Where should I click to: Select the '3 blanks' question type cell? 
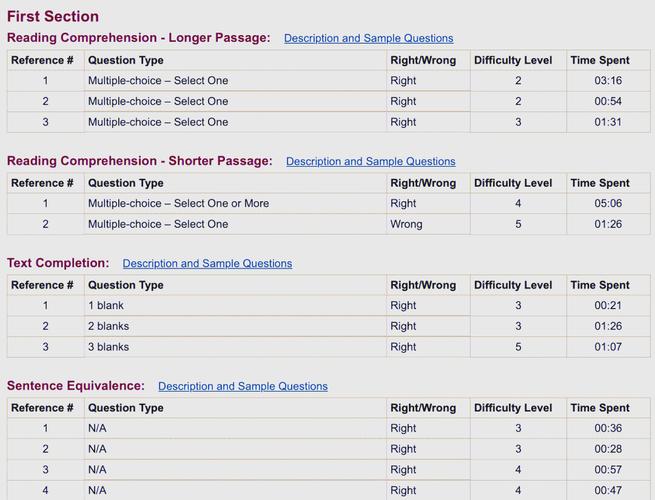(x=108, y=347)
